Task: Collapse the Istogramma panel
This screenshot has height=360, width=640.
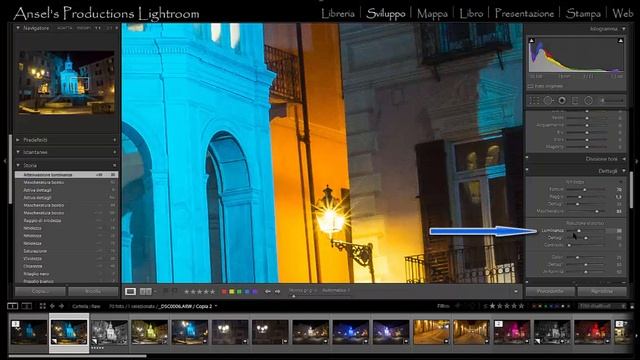Action: pyautogui.click(x=624, y=29)
